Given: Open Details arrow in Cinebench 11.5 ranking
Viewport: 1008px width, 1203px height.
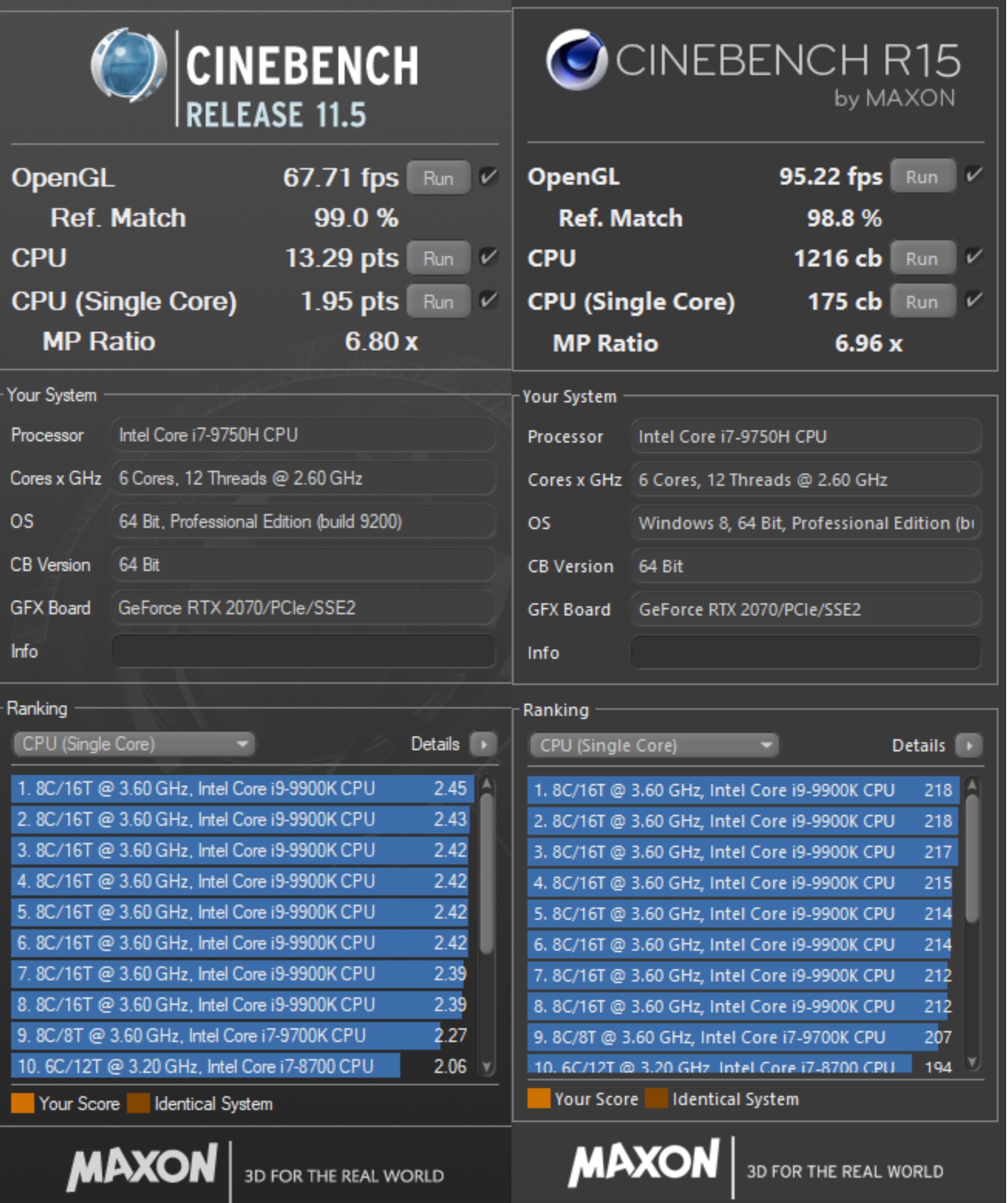Looking at the screenshot, I should pyautogui.click(x=484, y=744).
